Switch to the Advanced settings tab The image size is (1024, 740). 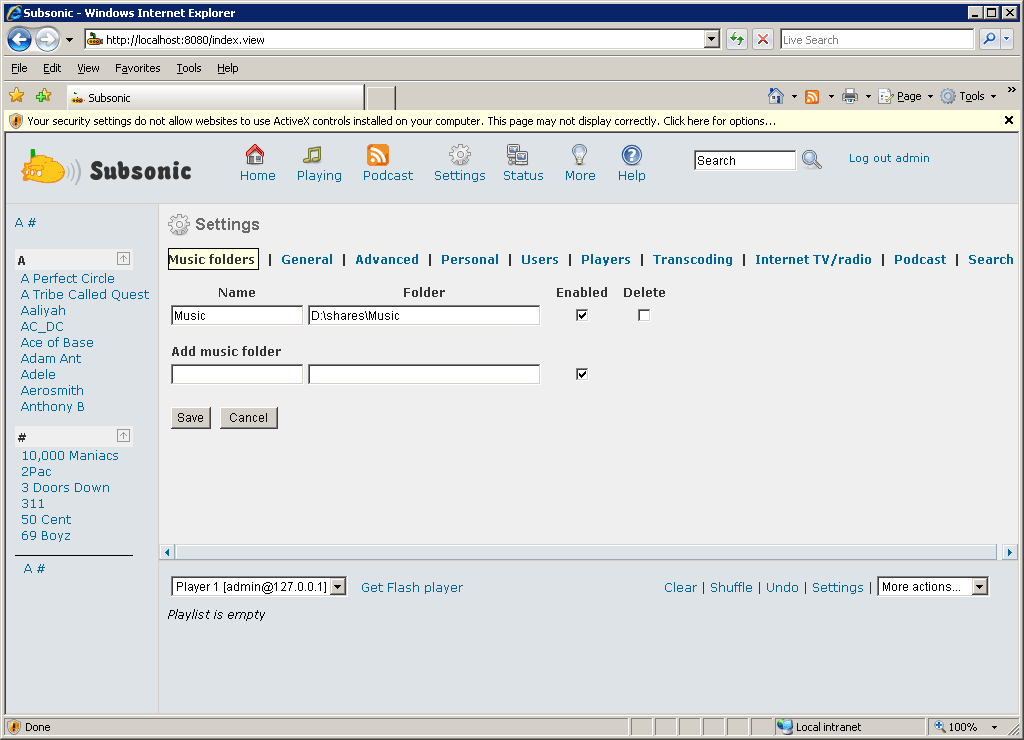(387, 259)
